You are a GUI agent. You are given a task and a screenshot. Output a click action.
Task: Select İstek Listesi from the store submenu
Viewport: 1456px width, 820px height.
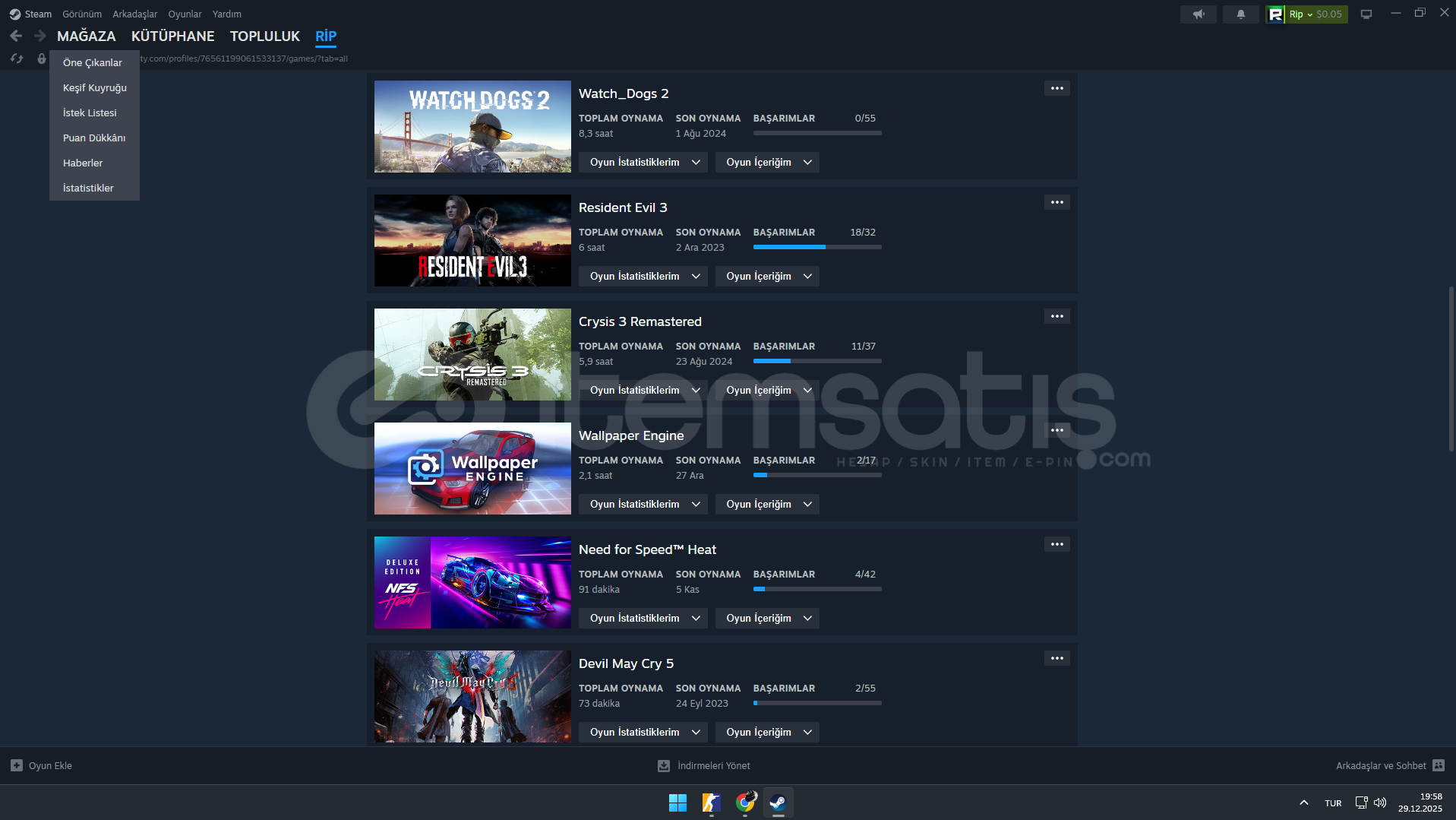pyautogui.click(x=94, y=112)
